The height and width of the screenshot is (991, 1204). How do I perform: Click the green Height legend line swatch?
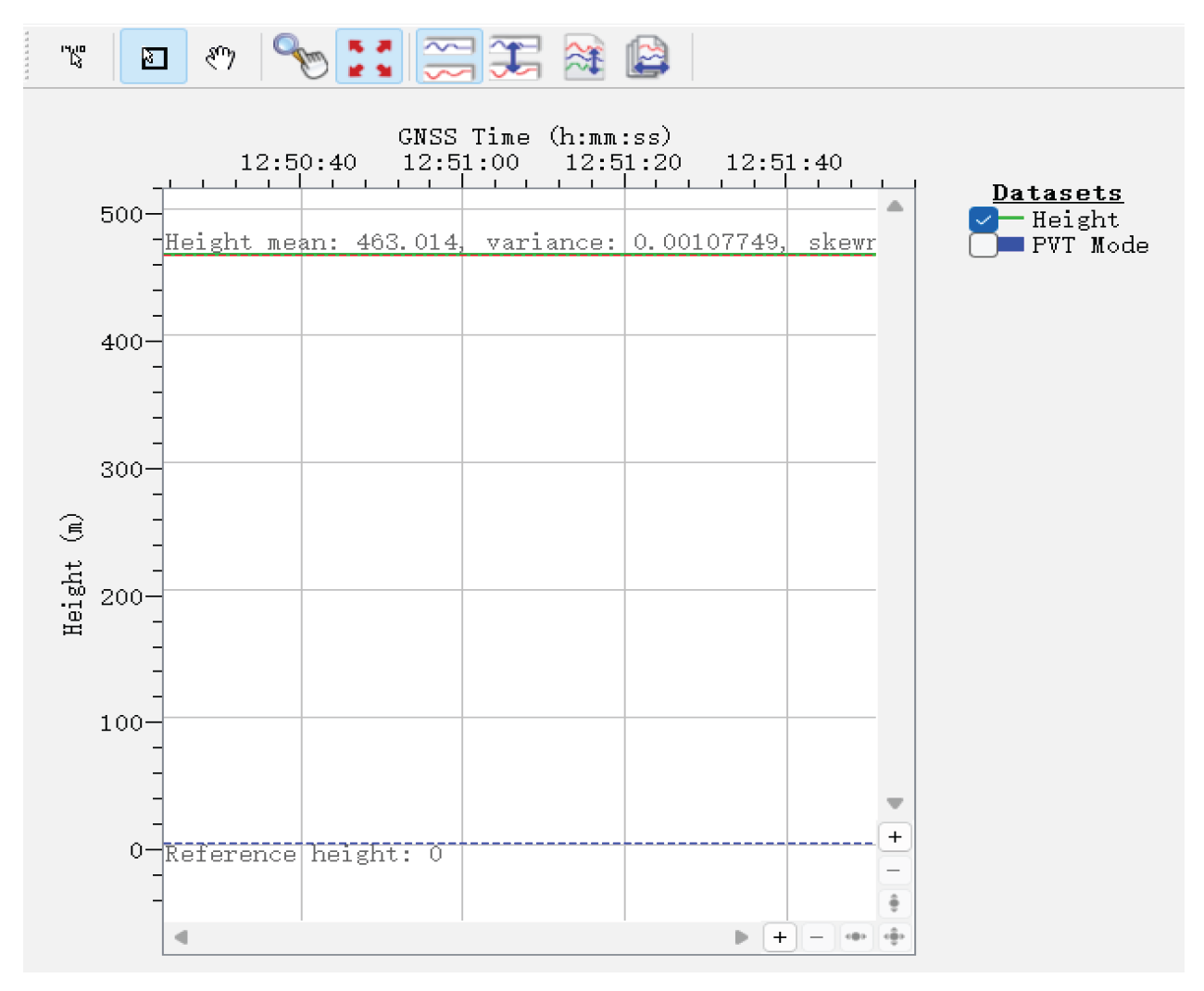tap(1011, 220)
